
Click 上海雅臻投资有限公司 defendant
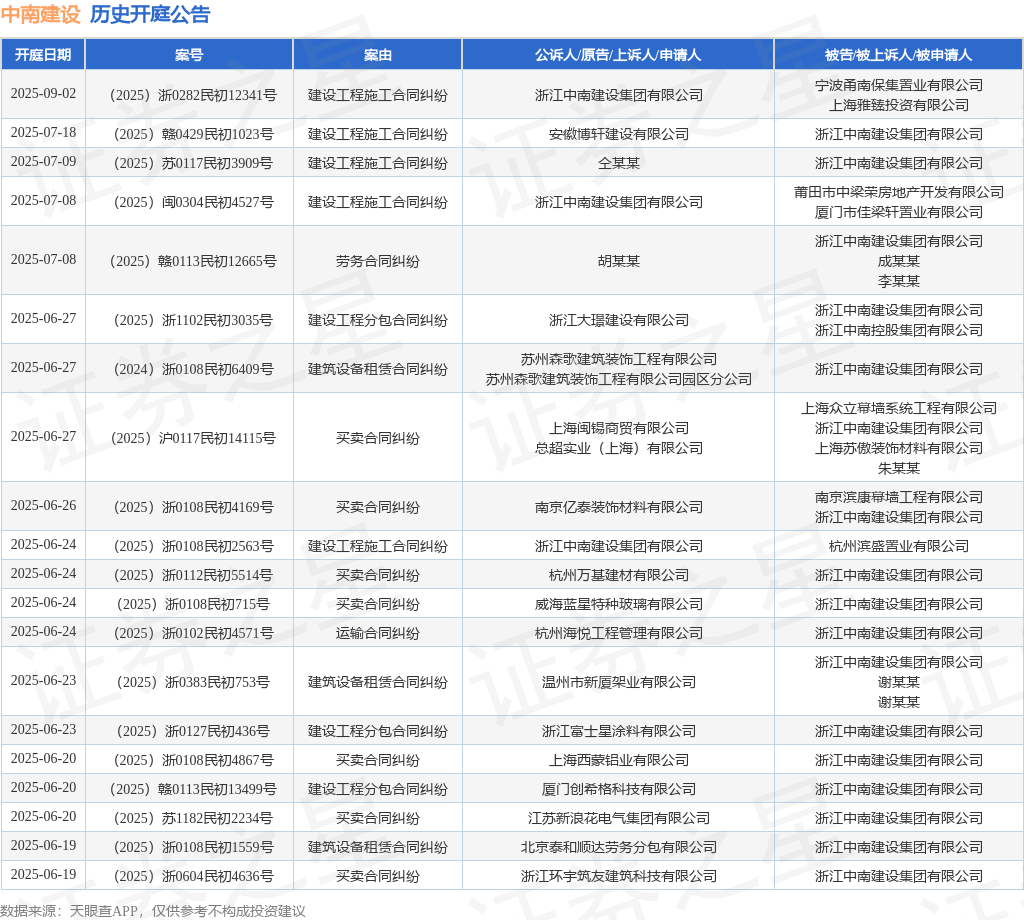pos(899,105)
